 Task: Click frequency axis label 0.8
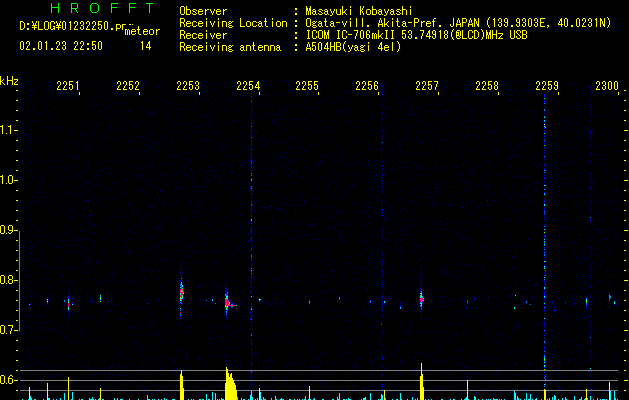[x=7, y=280]
